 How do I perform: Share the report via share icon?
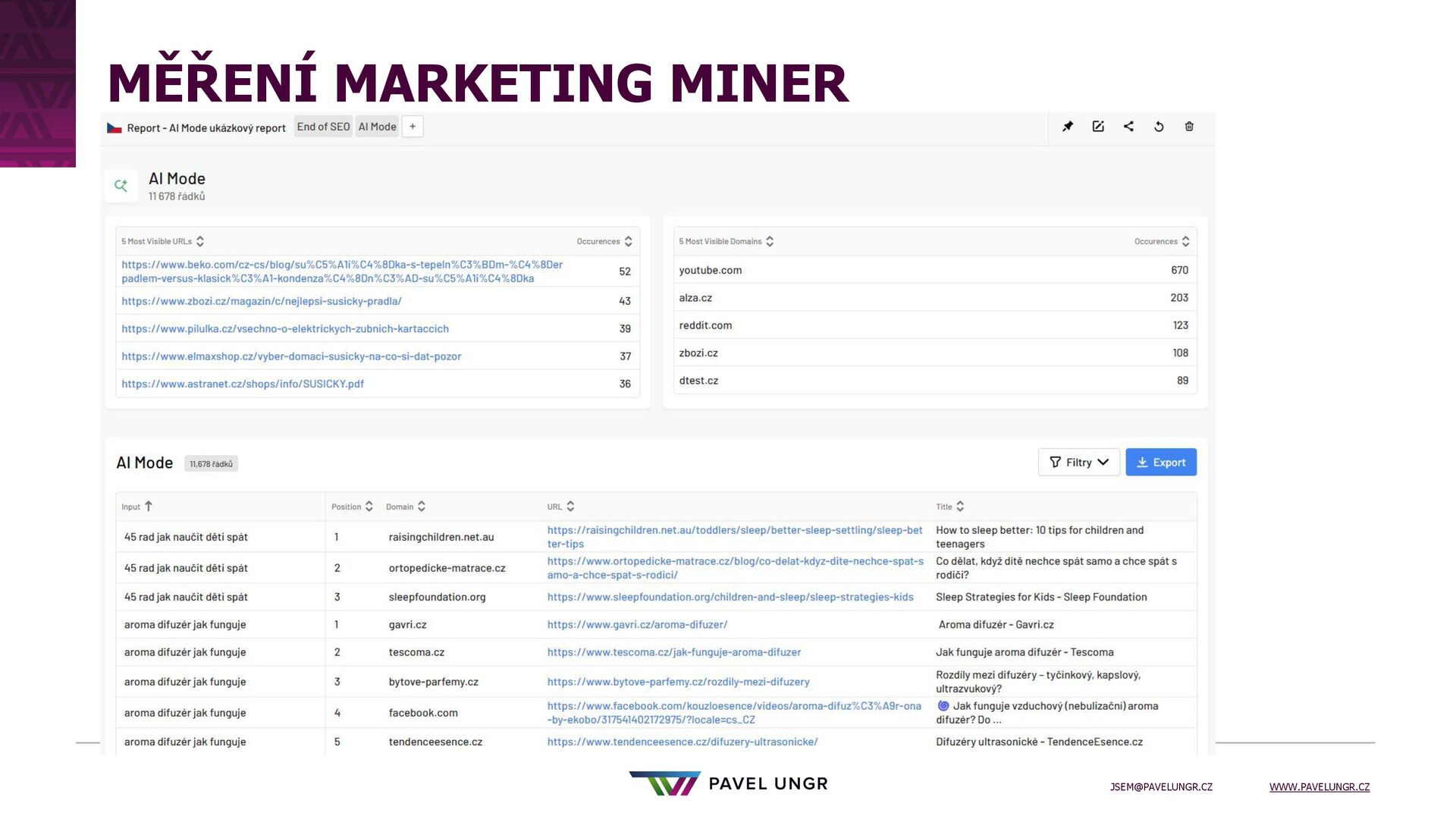click(x=1128, y=127)
